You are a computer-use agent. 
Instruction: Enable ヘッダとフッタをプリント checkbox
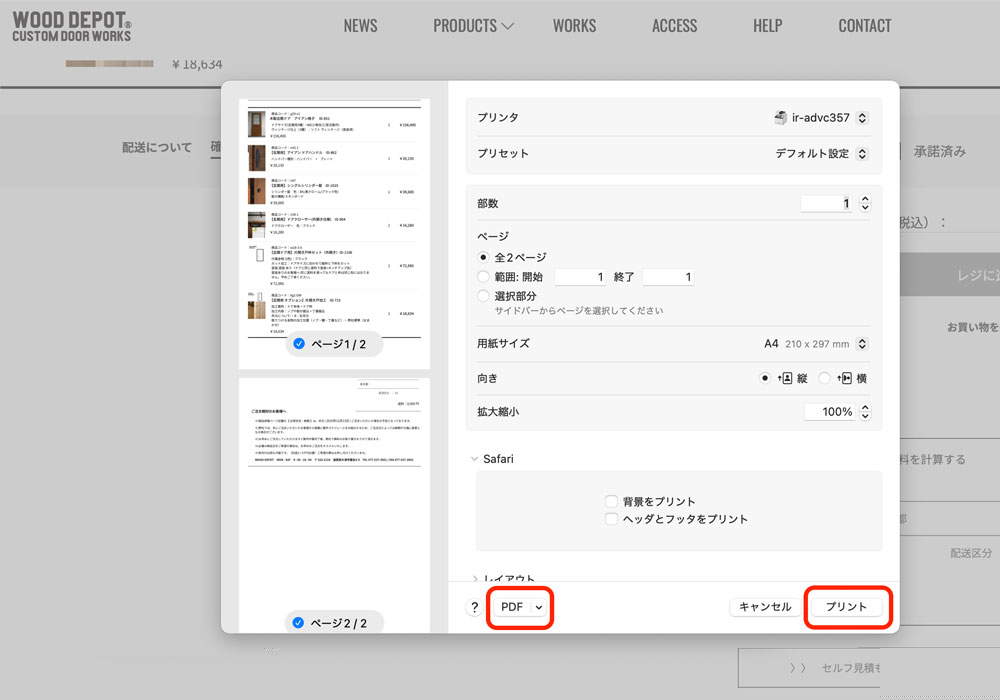coord(611,519)
